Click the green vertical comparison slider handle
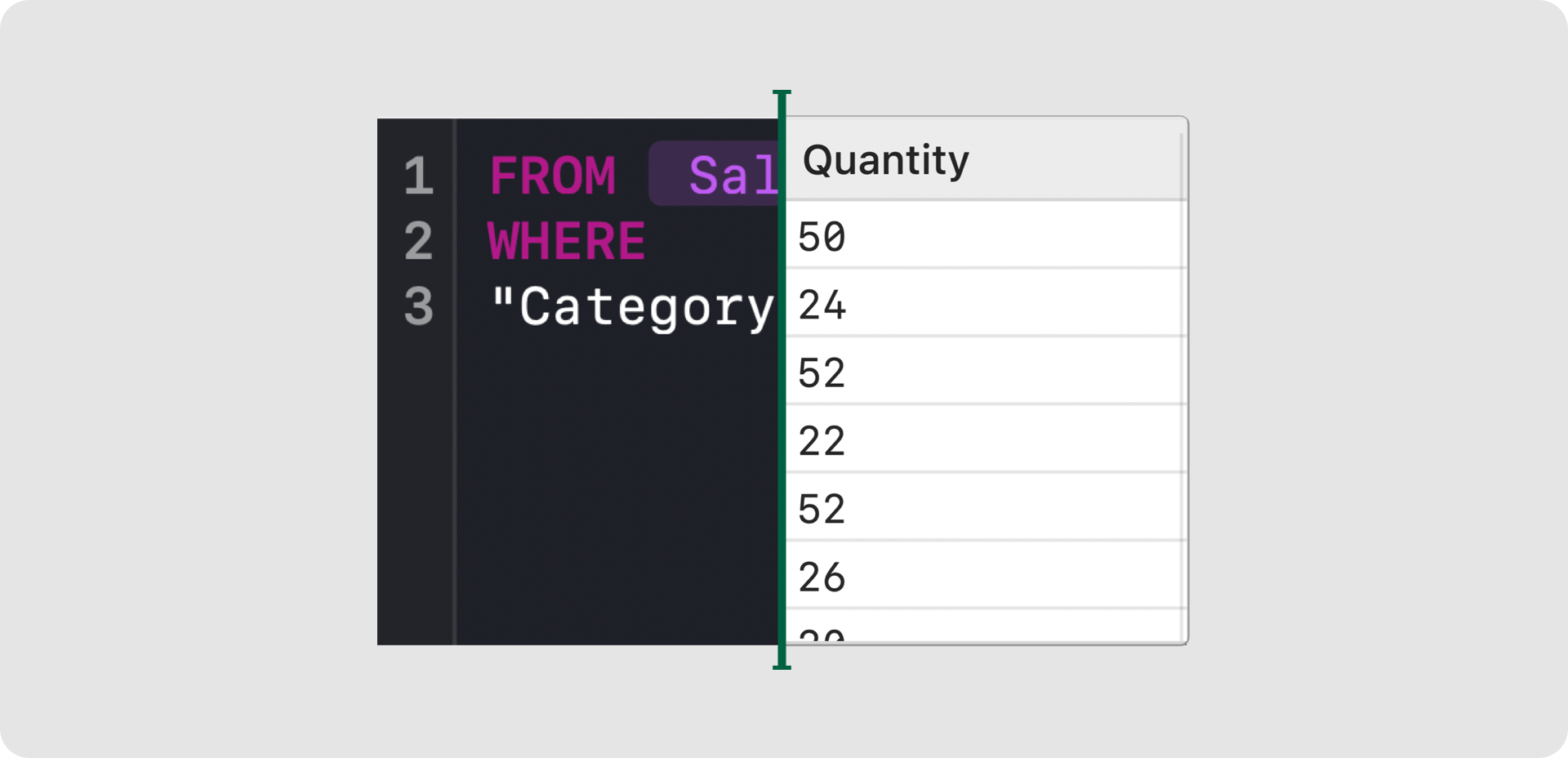Viewport: 1568px width, 758px height. (x=782, y=380)
